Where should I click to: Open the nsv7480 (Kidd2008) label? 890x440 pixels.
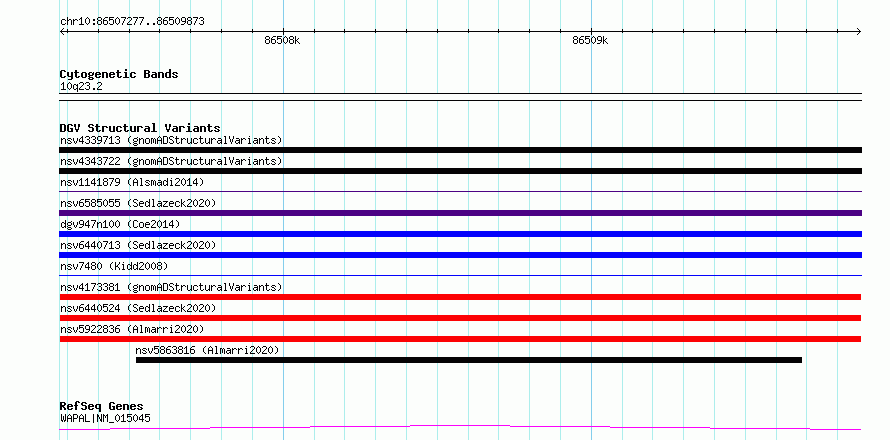(x=114, y=266)
